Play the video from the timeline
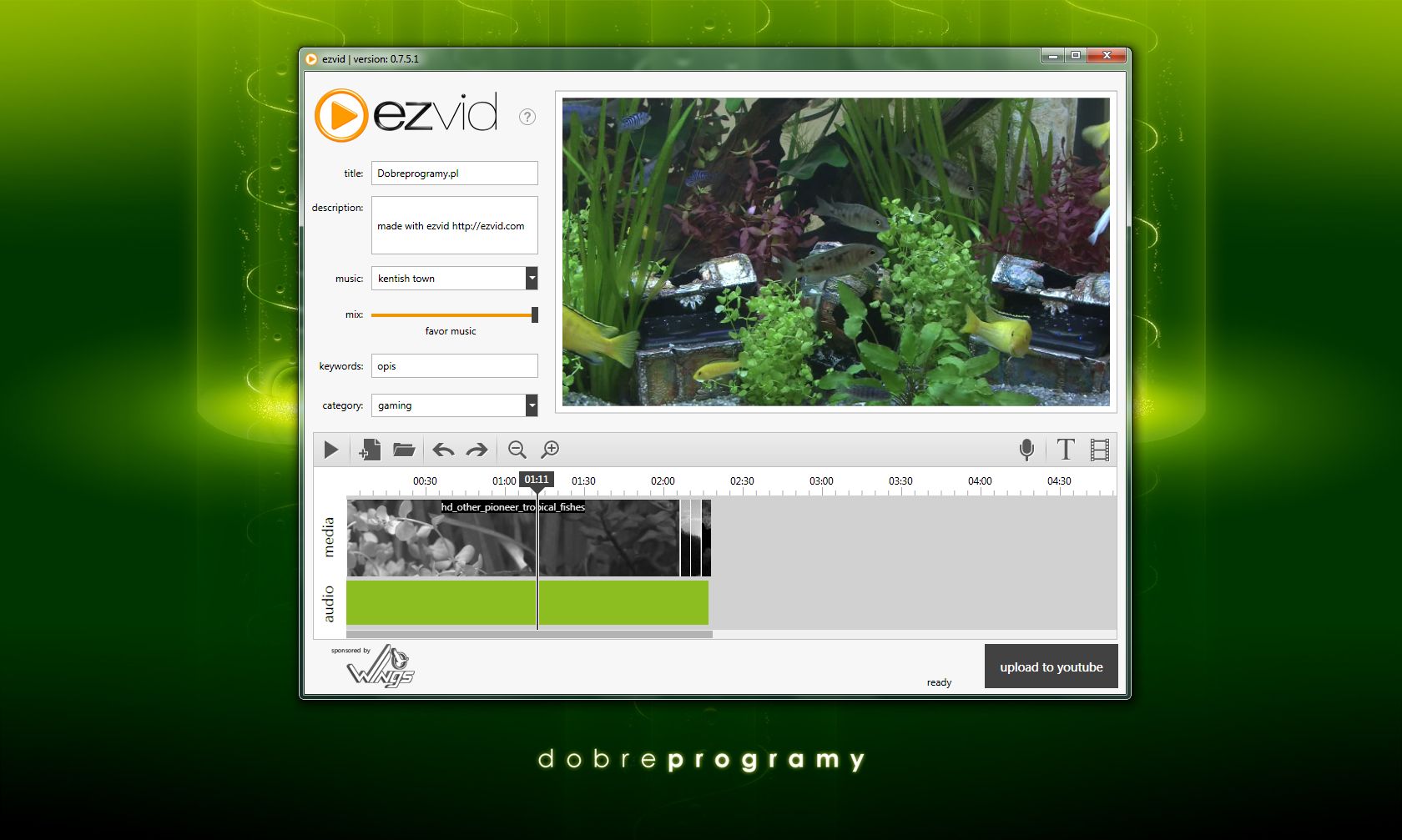Viewport: 1402px width, 840px height. (330, 450)
